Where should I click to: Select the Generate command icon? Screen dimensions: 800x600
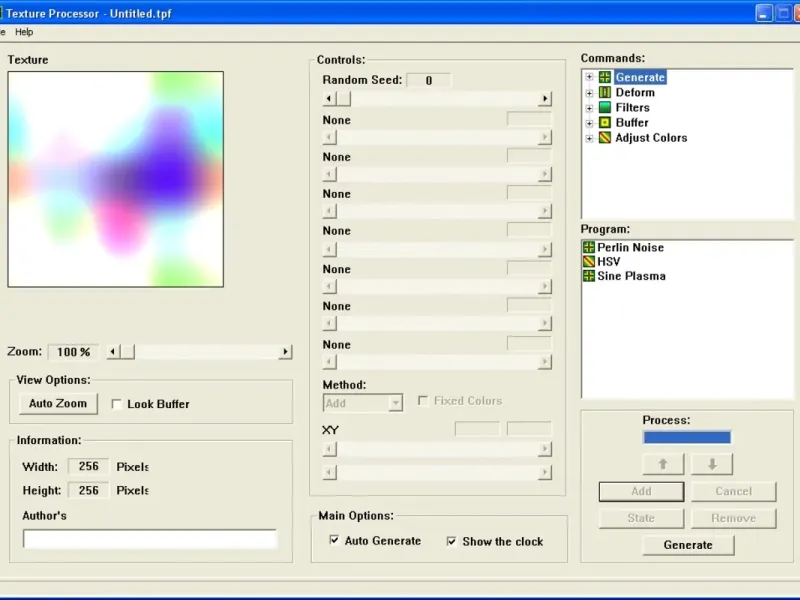pos(605,77)
